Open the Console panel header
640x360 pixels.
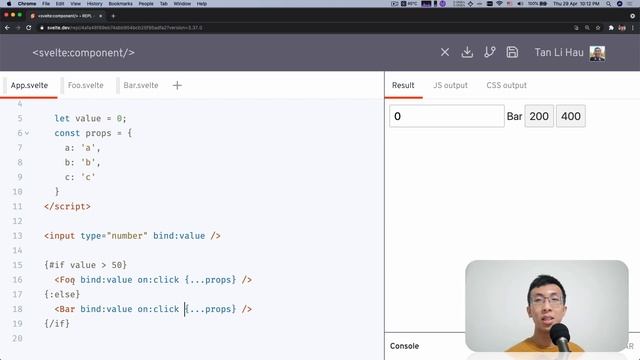pyautogui.click(x=404, y=346)
